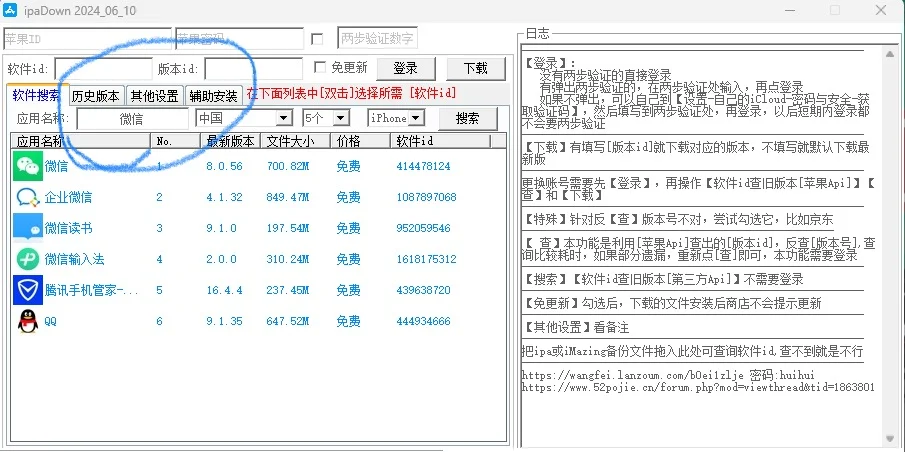Select the 腾讯手机管家 row name

(92, 290)
